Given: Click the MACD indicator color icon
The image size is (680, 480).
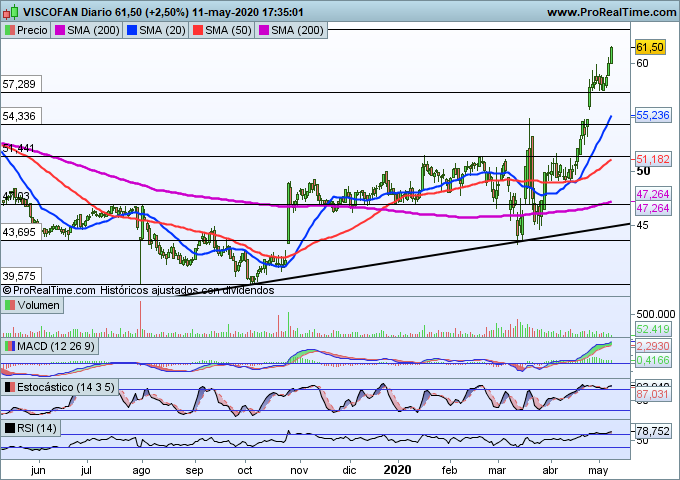Looking at the screenshot, I should (x=10, y=346).
